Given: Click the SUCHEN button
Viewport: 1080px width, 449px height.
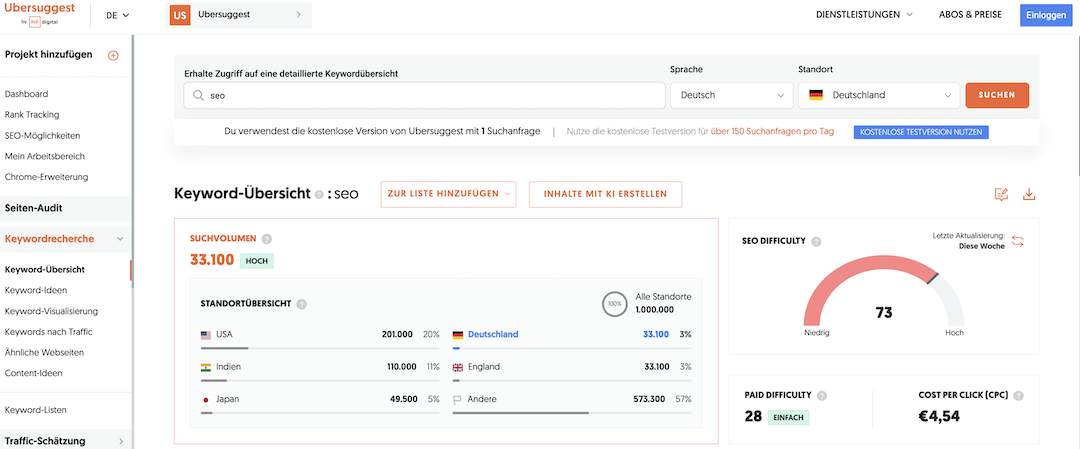Looking at the screenshot, I should click(997, 96).
